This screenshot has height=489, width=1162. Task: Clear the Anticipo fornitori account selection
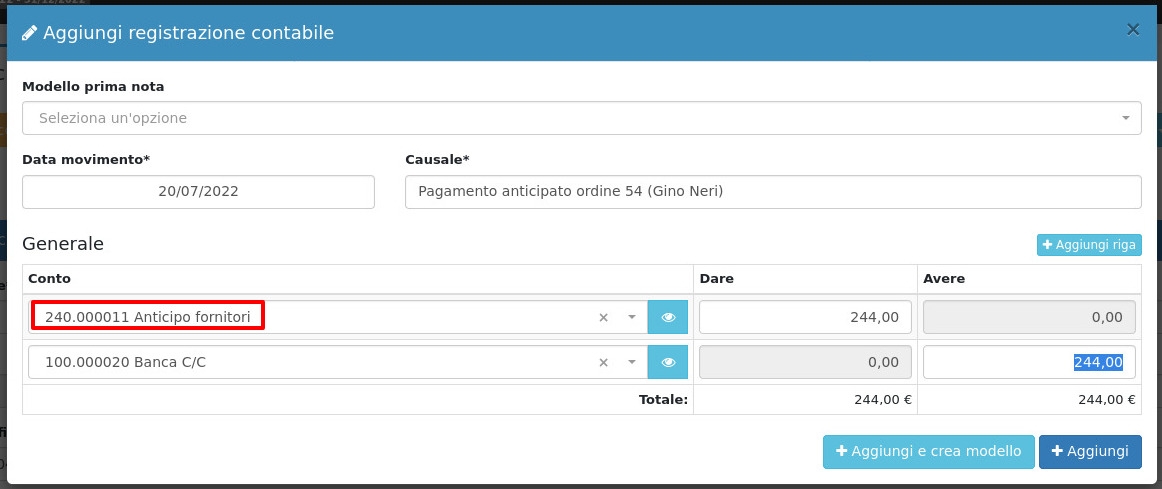coord(603,318)
